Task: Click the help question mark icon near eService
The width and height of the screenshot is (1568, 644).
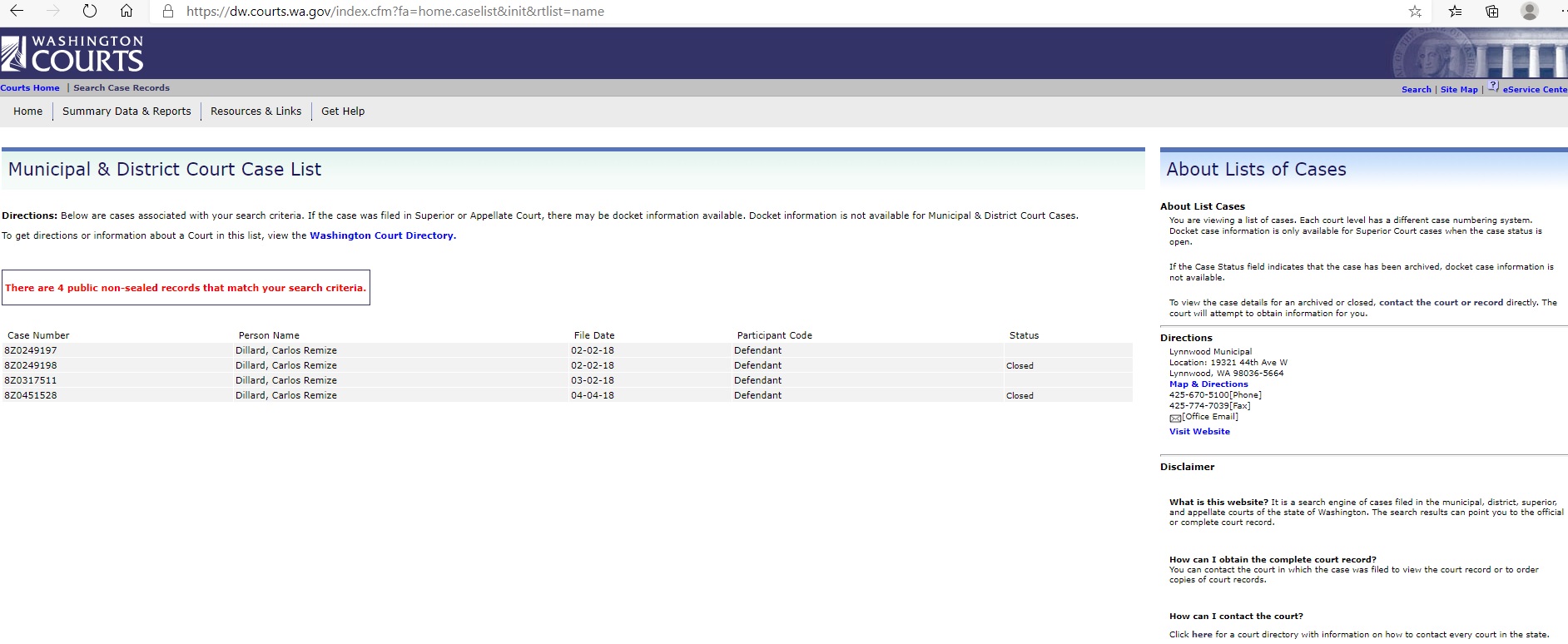Action: (1493, 86)
